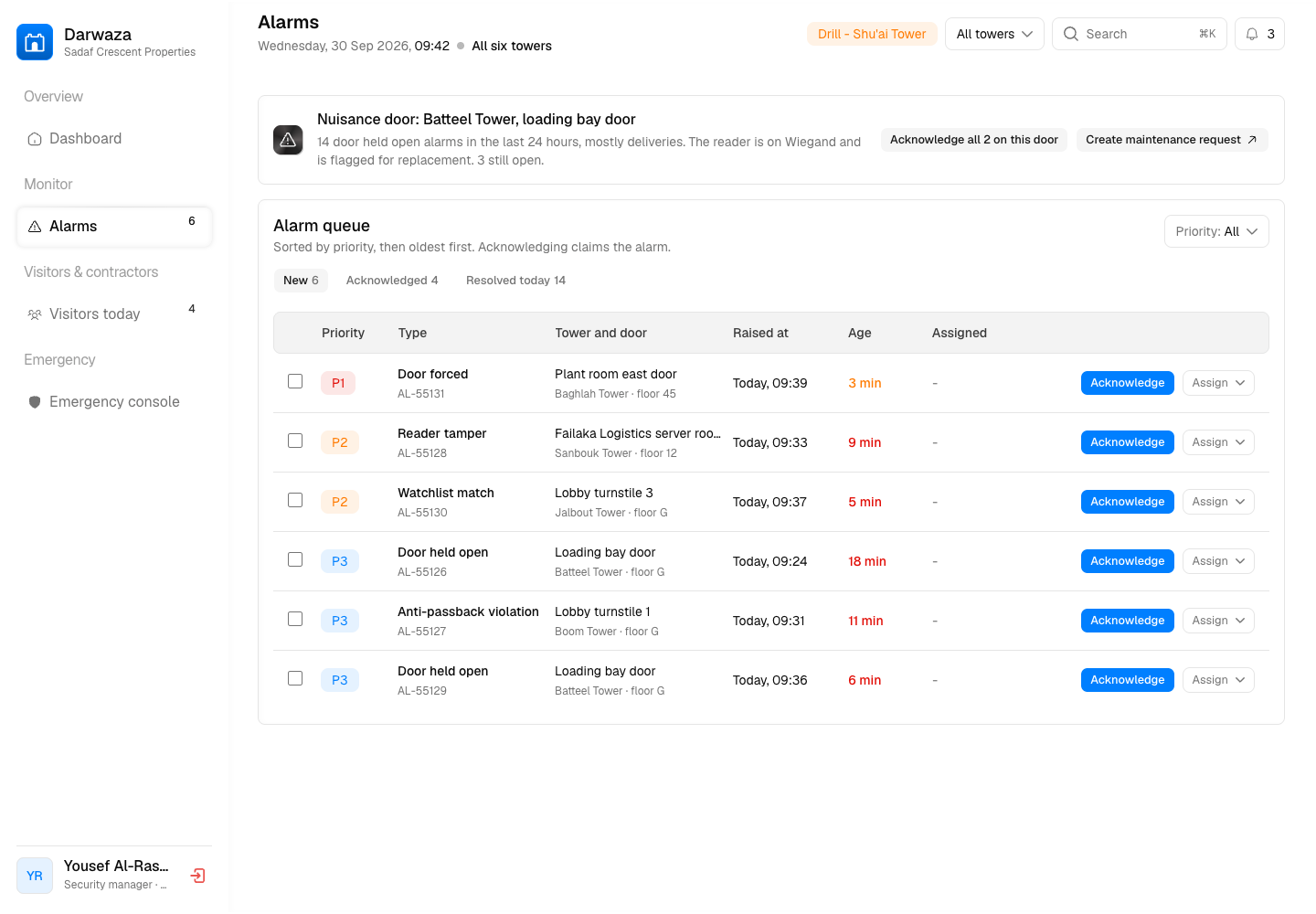Screen dimensions: 1316x914
Task: Acknowledge alarm AL-55129
Action: 1127,680
